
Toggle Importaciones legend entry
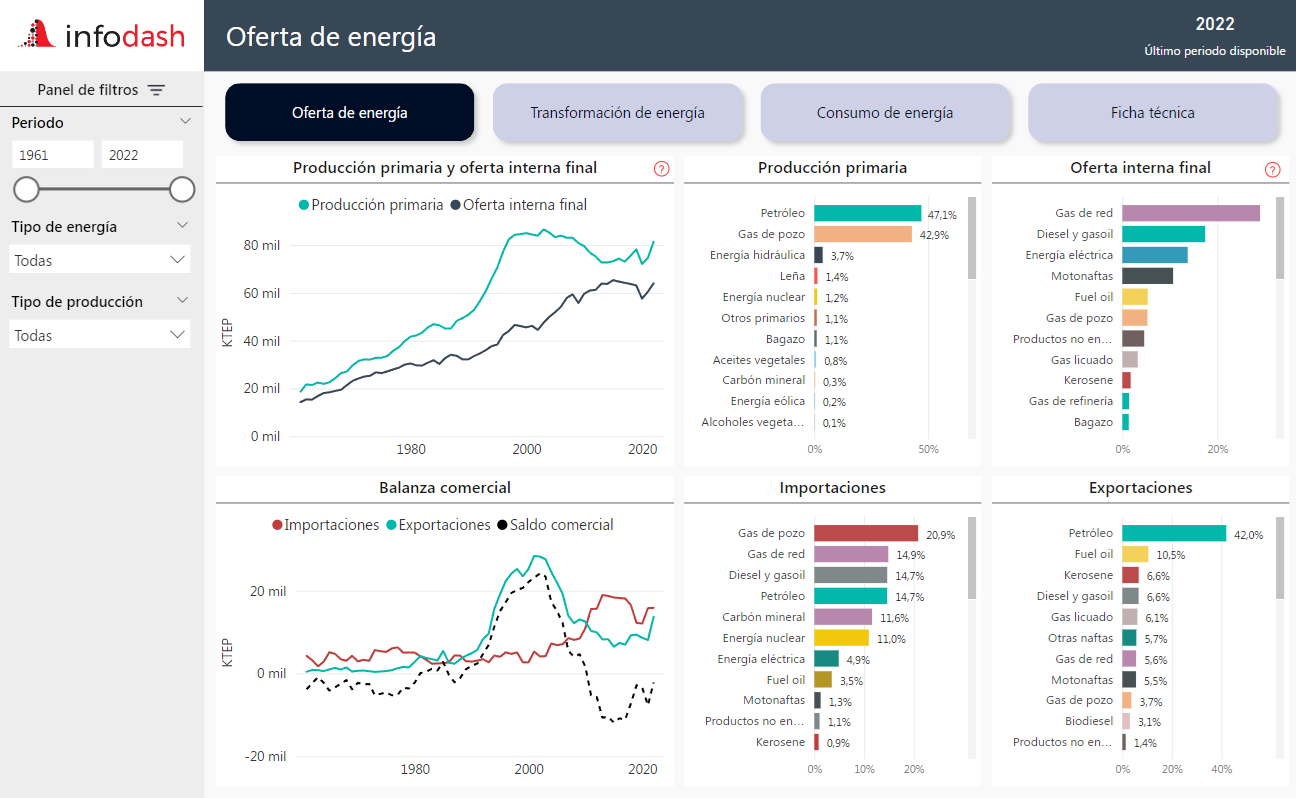326,525
